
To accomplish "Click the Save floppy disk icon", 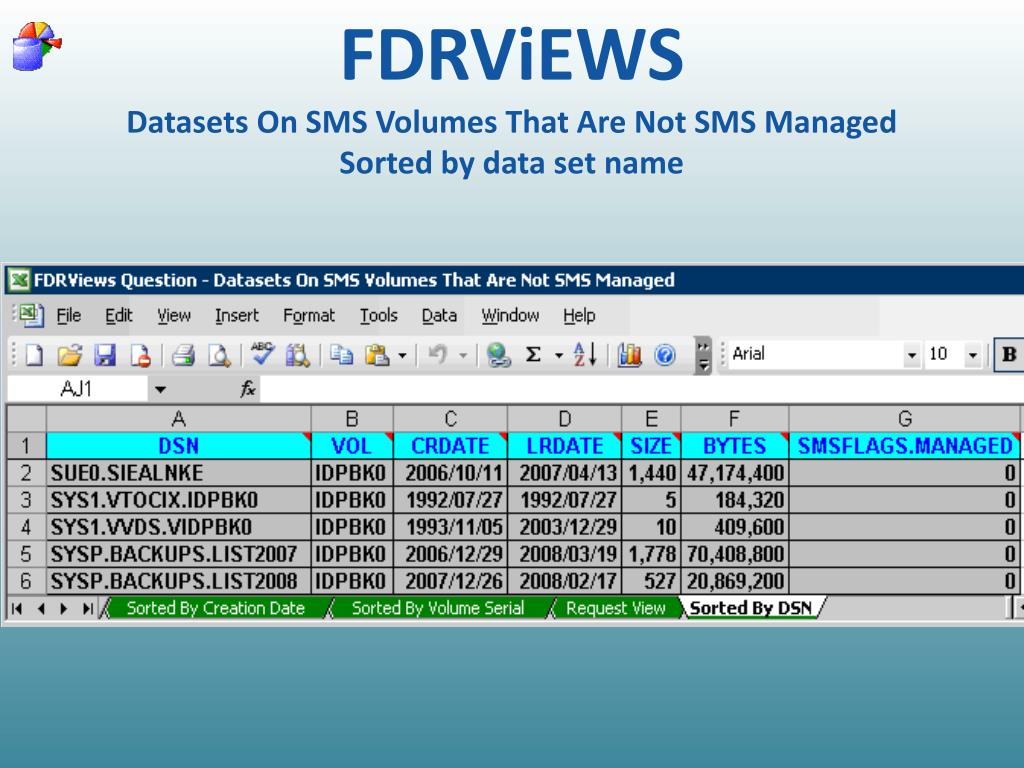I will 104,355.
